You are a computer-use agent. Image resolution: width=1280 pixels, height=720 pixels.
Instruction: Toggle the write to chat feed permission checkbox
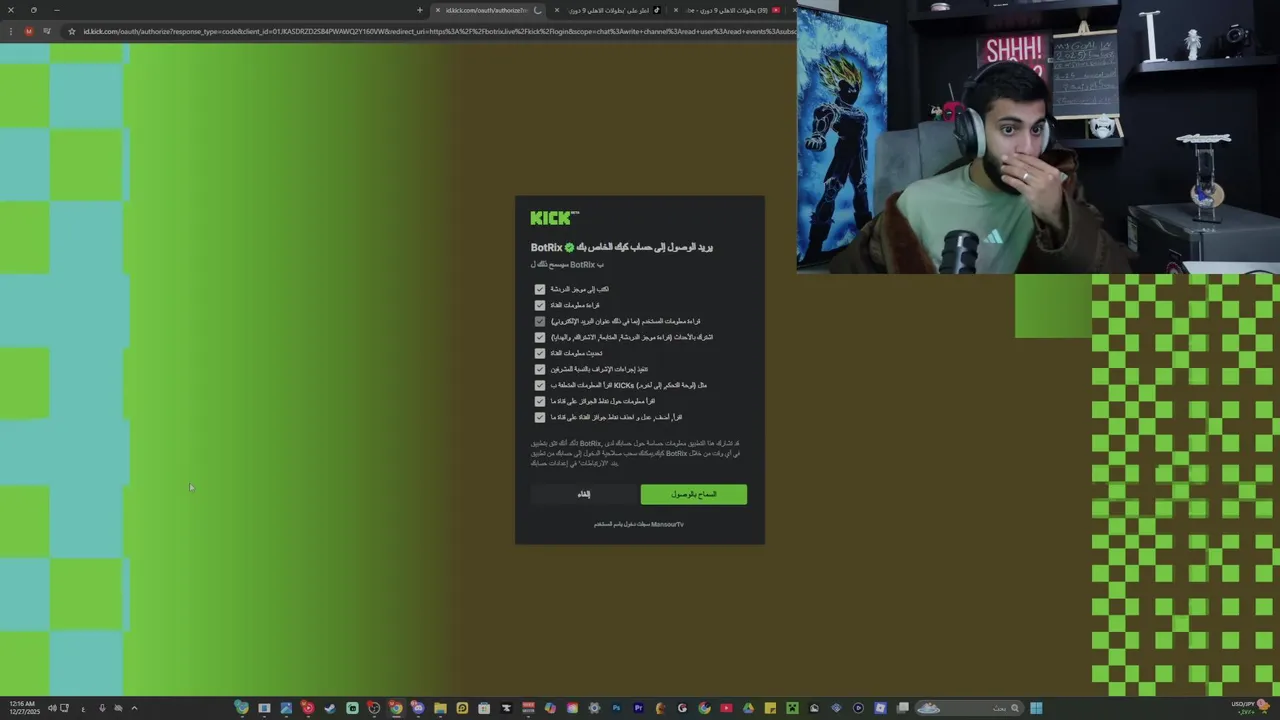click(540, 289)
